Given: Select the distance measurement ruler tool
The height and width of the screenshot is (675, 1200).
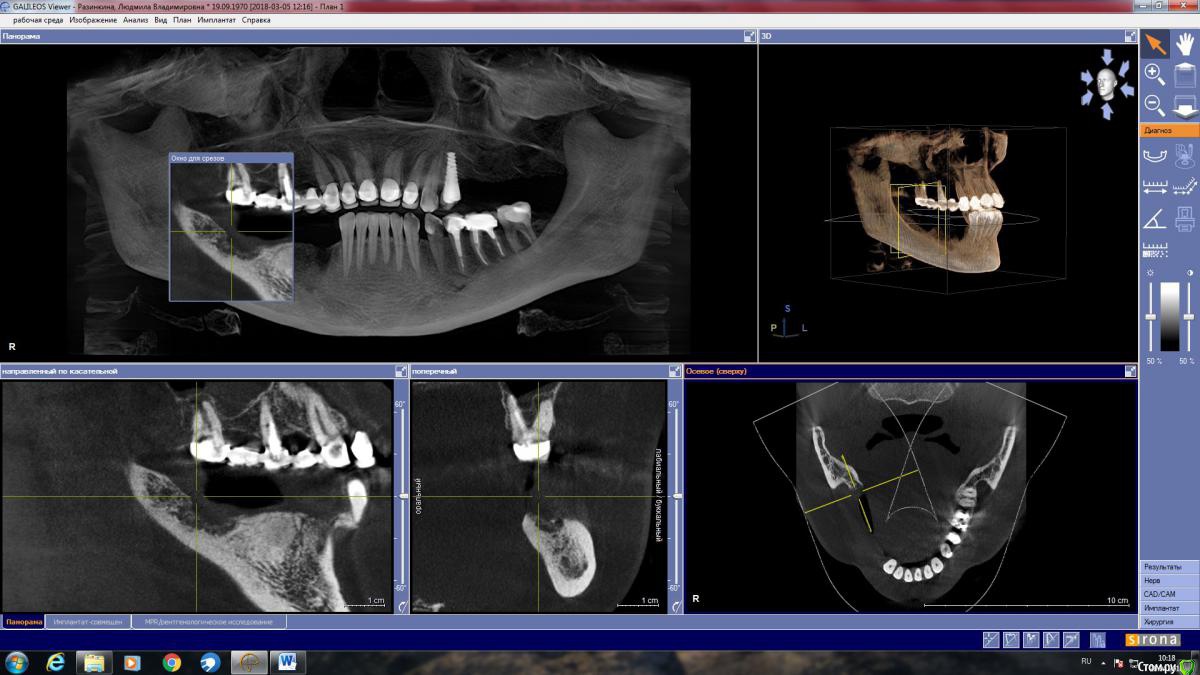Looking at the screenshot, I should [x=1154, y=186].
